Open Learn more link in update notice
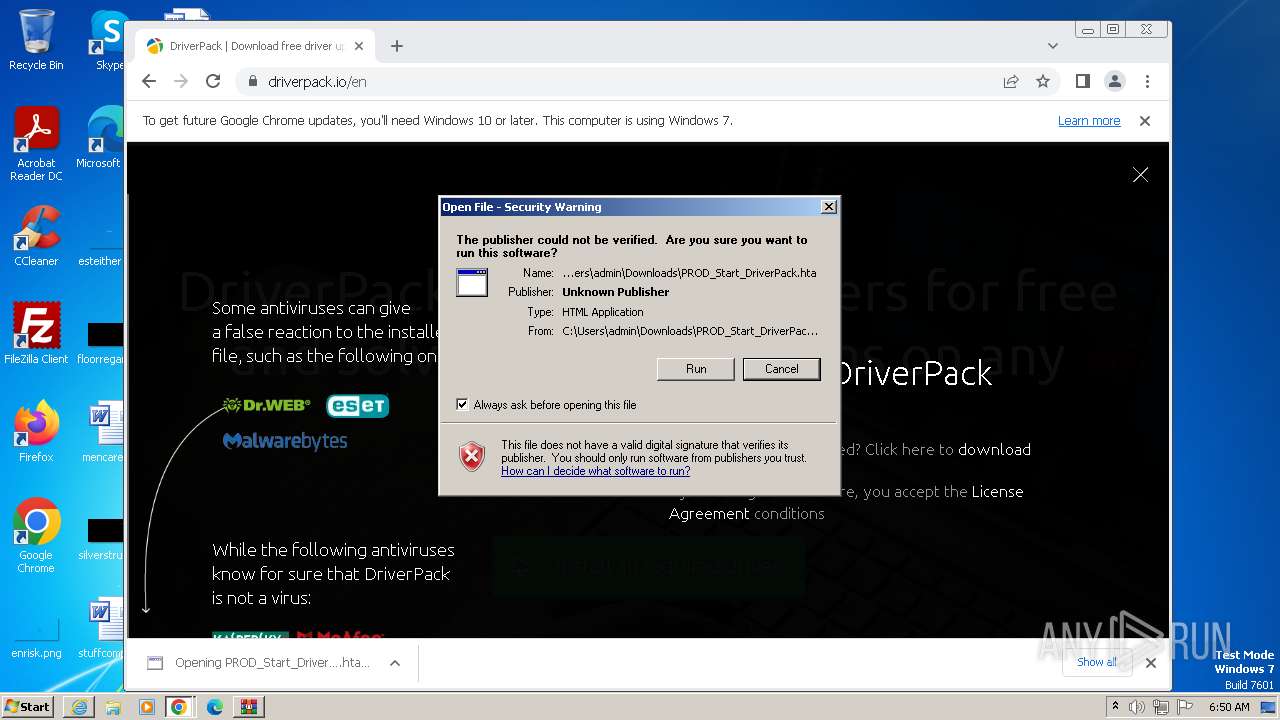 pyautogui.click(x=1089, y=121)
